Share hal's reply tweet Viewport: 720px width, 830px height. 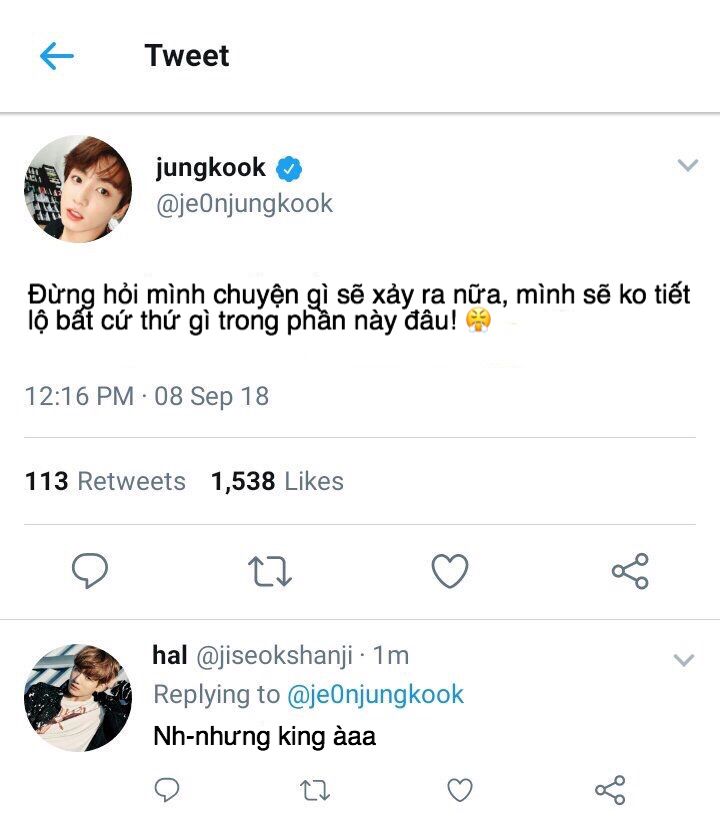(609, 790)
